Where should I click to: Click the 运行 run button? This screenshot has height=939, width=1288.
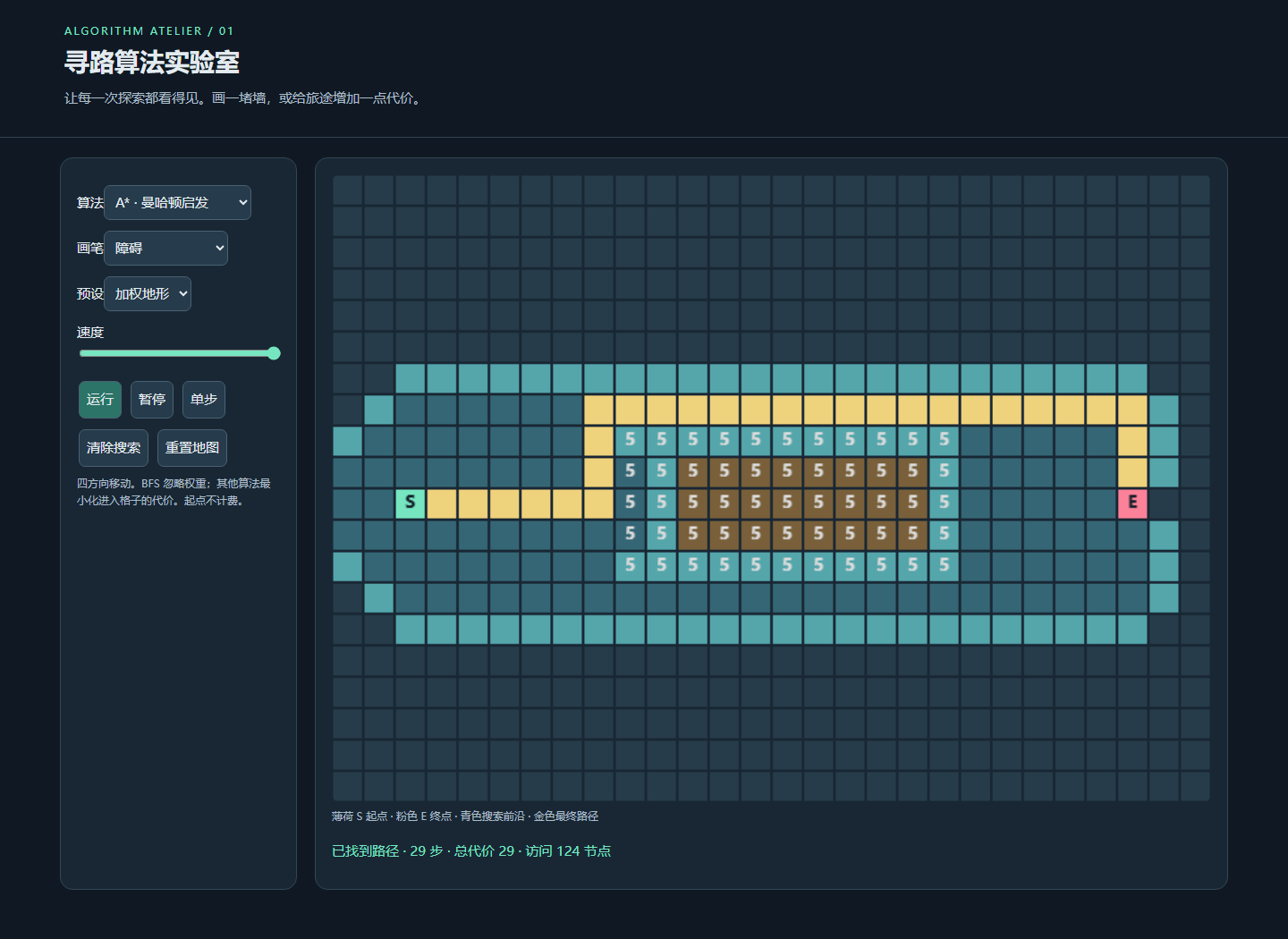click(100, 400)
